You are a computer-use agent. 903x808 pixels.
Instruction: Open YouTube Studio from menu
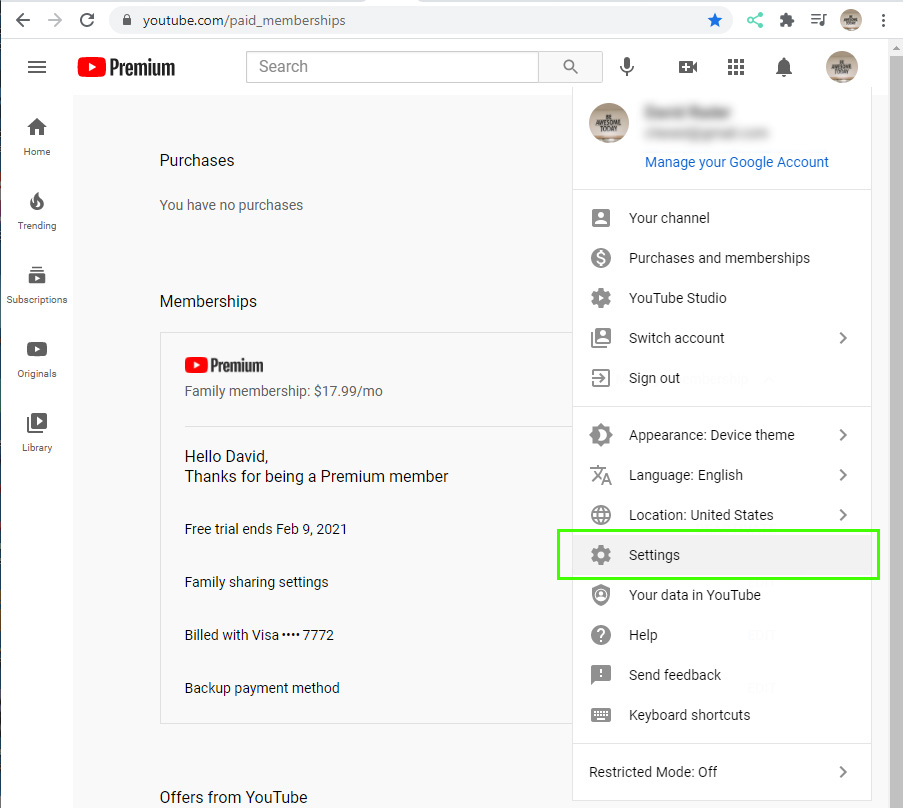[x=722, y=298]
